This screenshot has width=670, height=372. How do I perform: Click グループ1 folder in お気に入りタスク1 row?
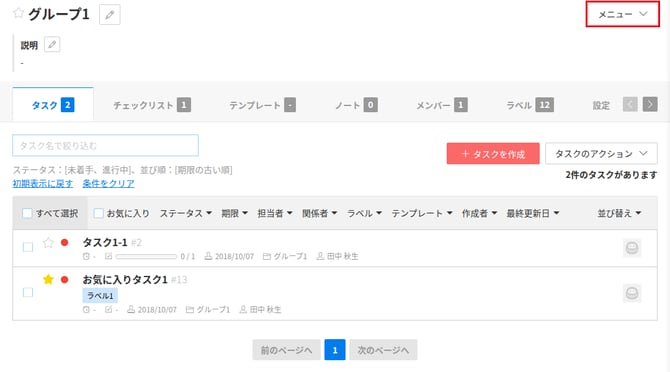pyautogui.click(x=208, y=310)
